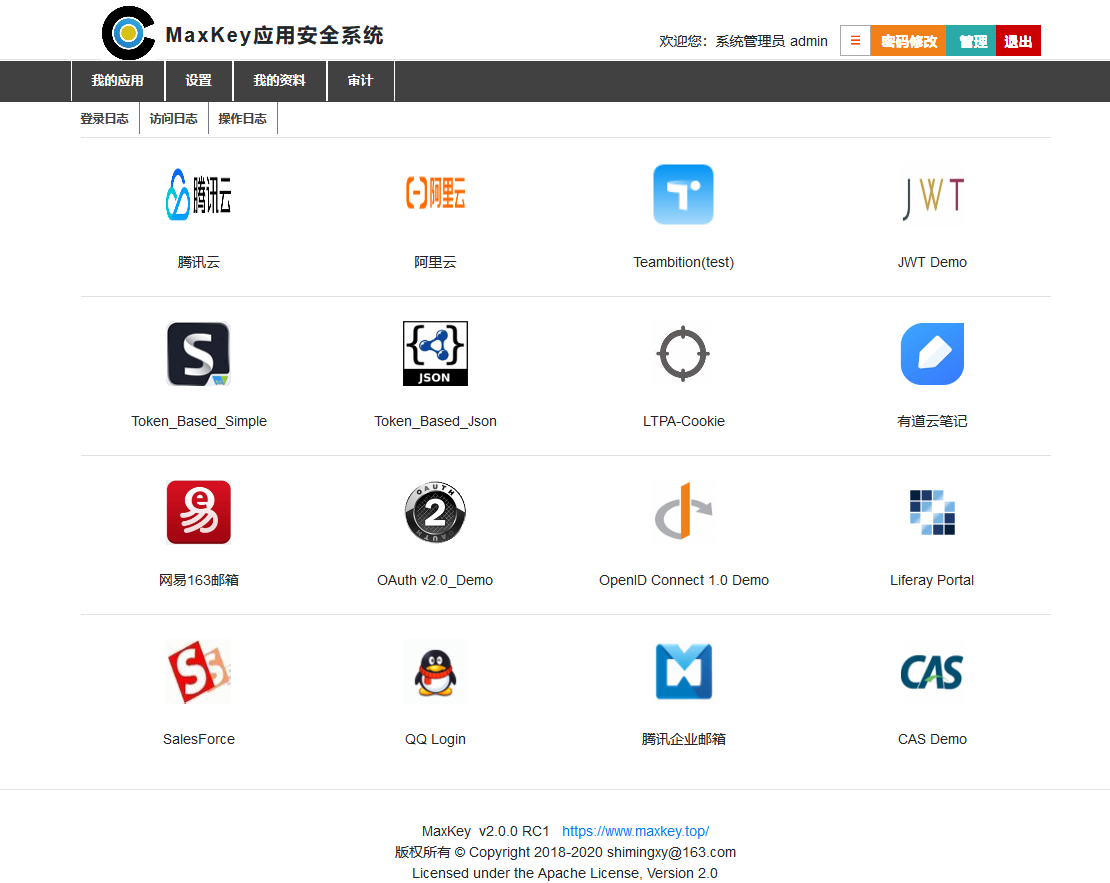Click the OAuth v2.0_Demo icon
1110x883 pixels.
435,512
